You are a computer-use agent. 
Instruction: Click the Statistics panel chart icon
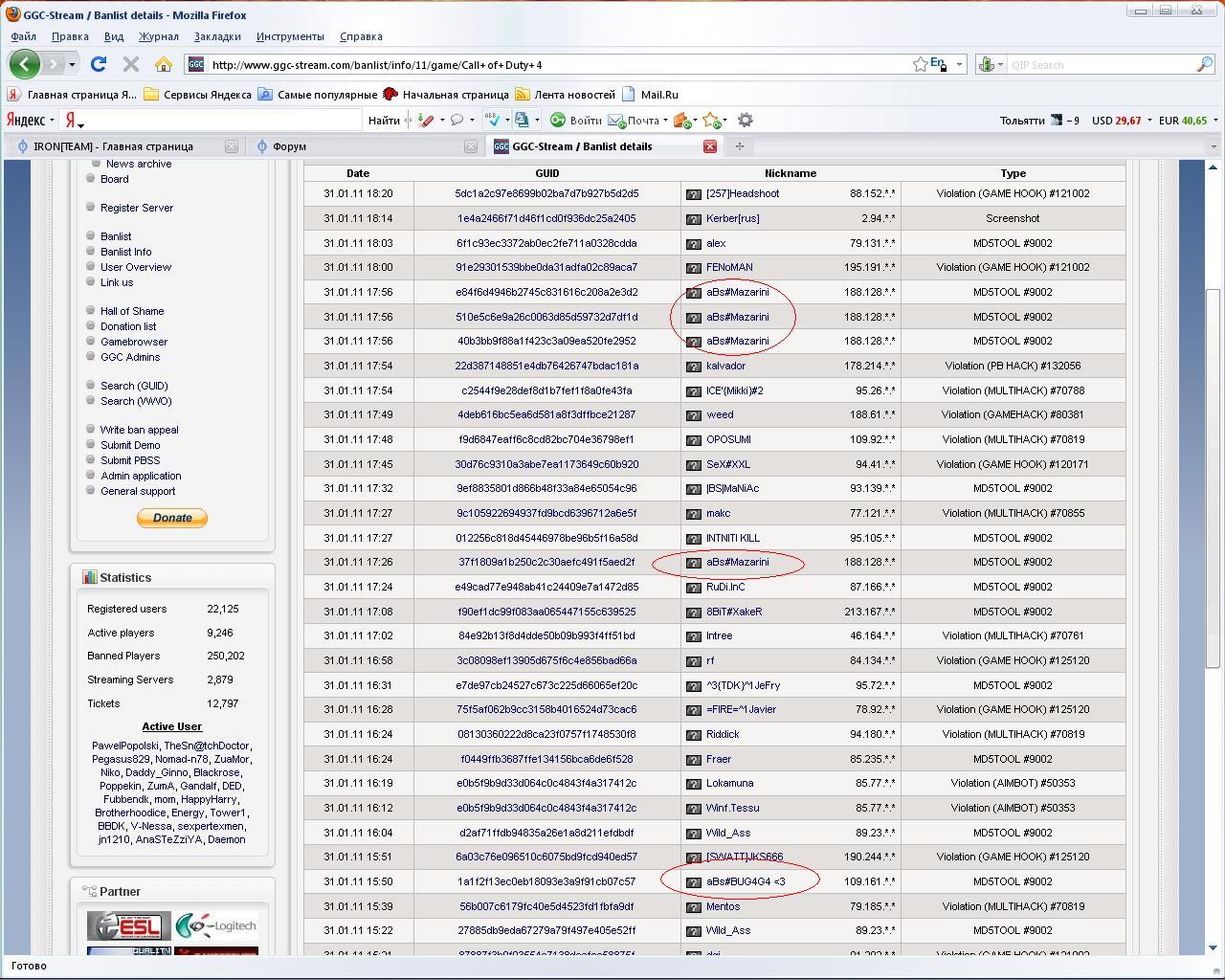[x=89, y=577]
